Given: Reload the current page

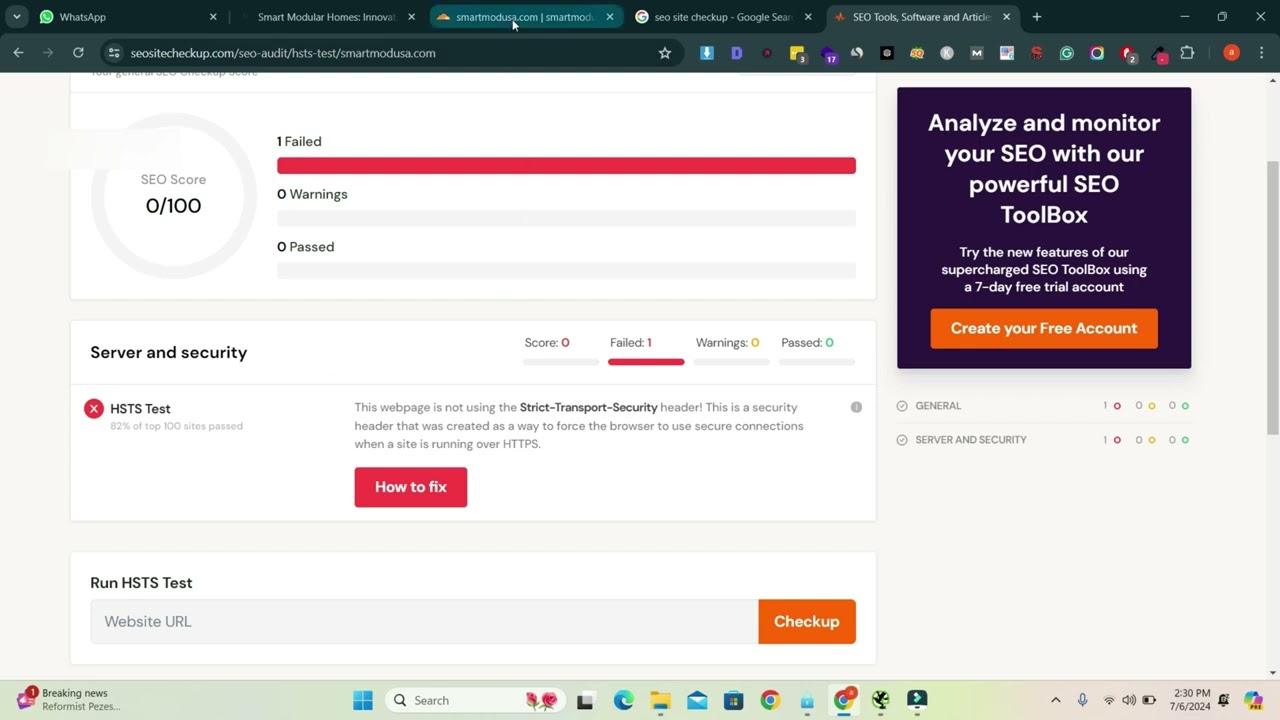Looking at the screenshot, I should [78, 53].
